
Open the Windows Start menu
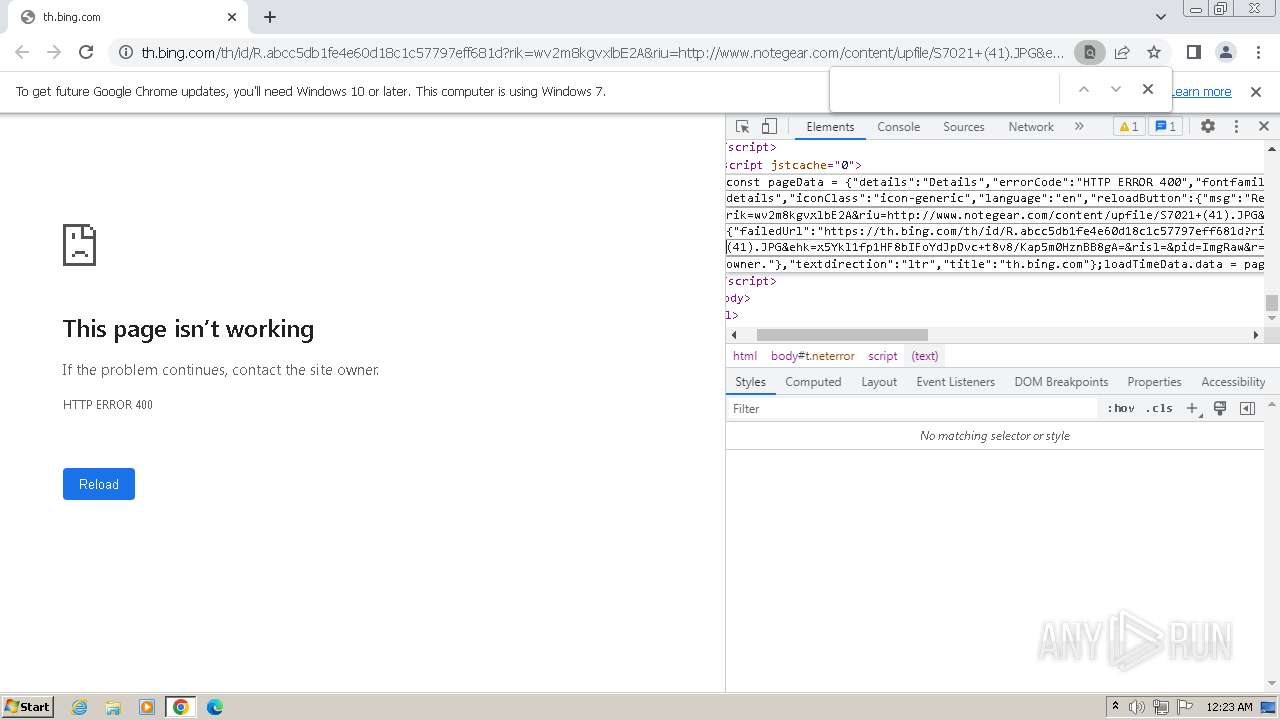click(x=28, y=706)
